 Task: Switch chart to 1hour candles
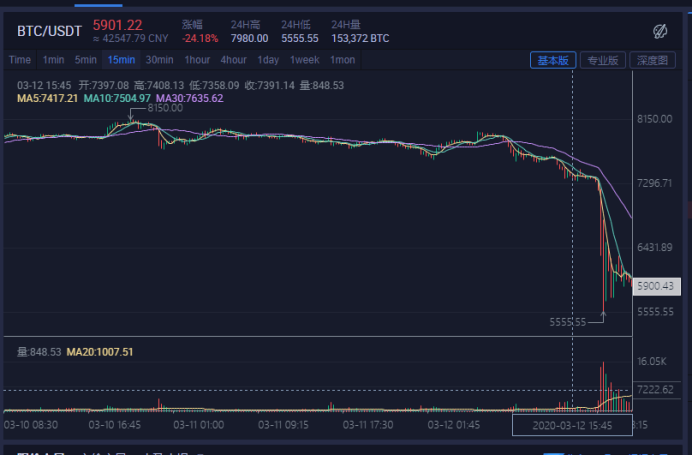197,60
